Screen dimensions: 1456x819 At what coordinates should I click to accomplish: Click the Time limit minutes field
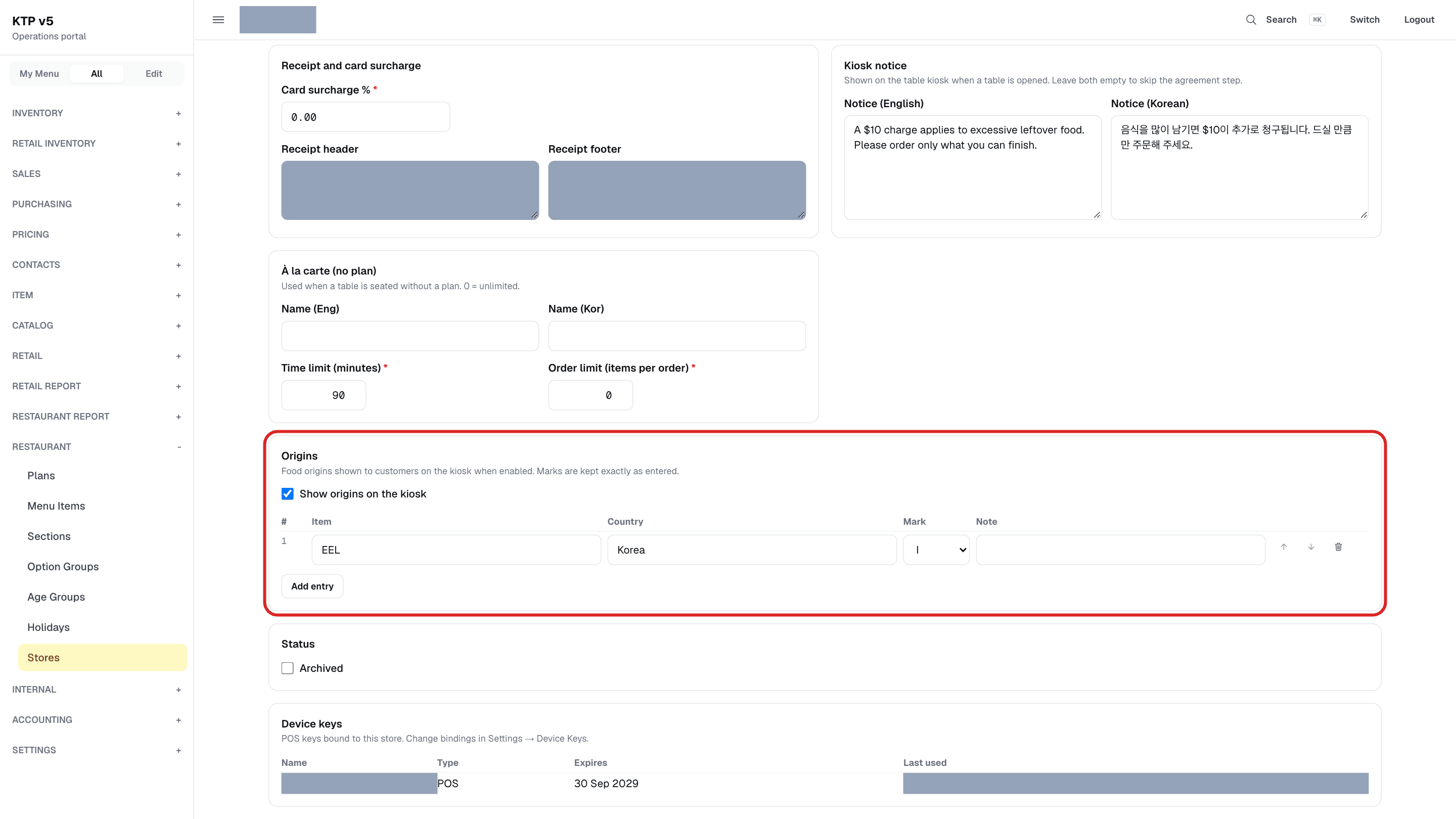324,395
